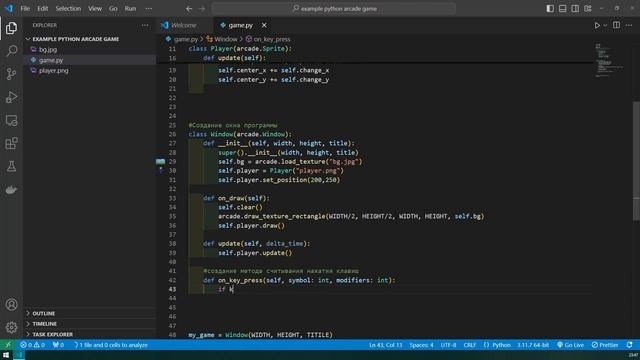This screenshot has height=360, width=640.
Task: Click the Windows Start button
Action: [6, 355]
